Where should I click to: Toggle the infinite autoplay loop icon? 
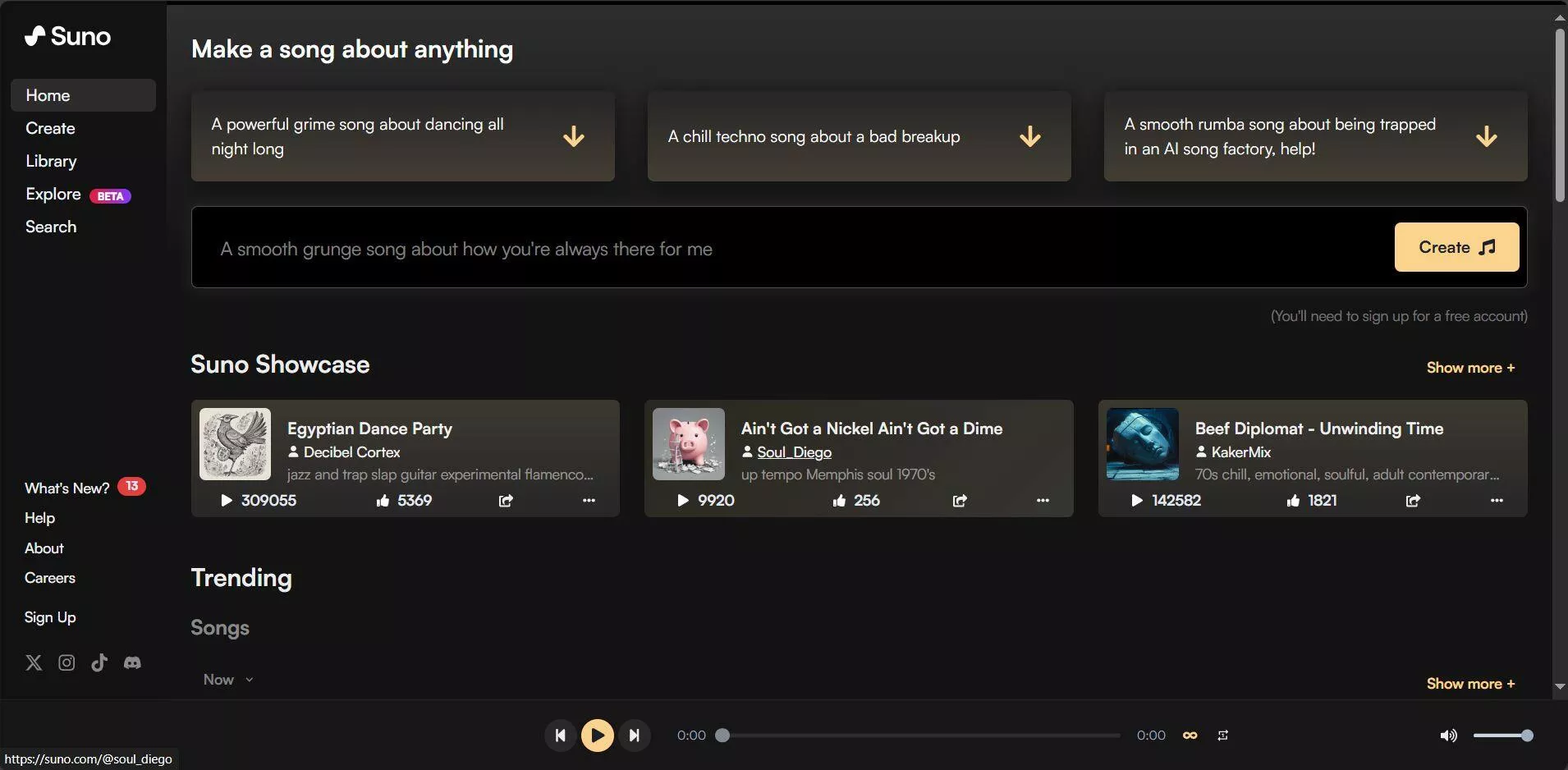1190,736
